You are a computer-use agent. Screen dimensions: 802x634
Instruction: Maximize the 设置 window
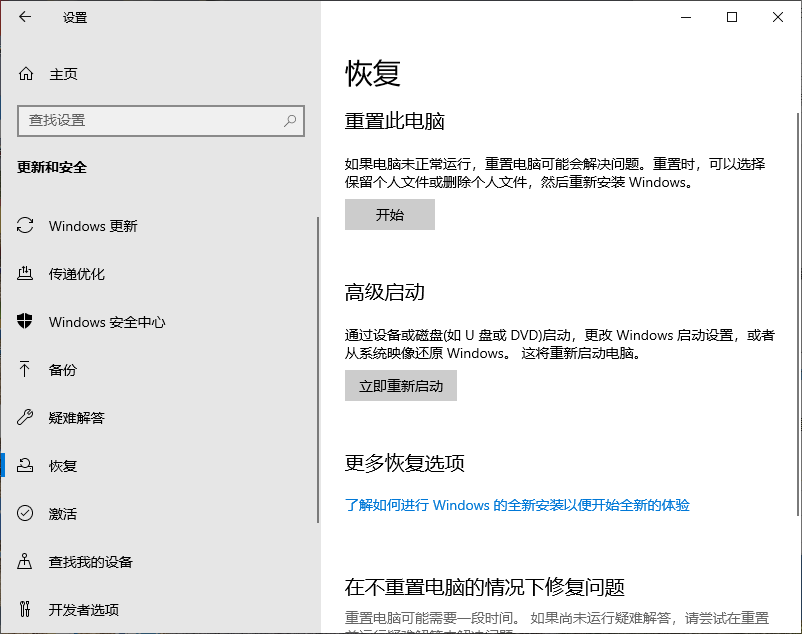(732, 17)
